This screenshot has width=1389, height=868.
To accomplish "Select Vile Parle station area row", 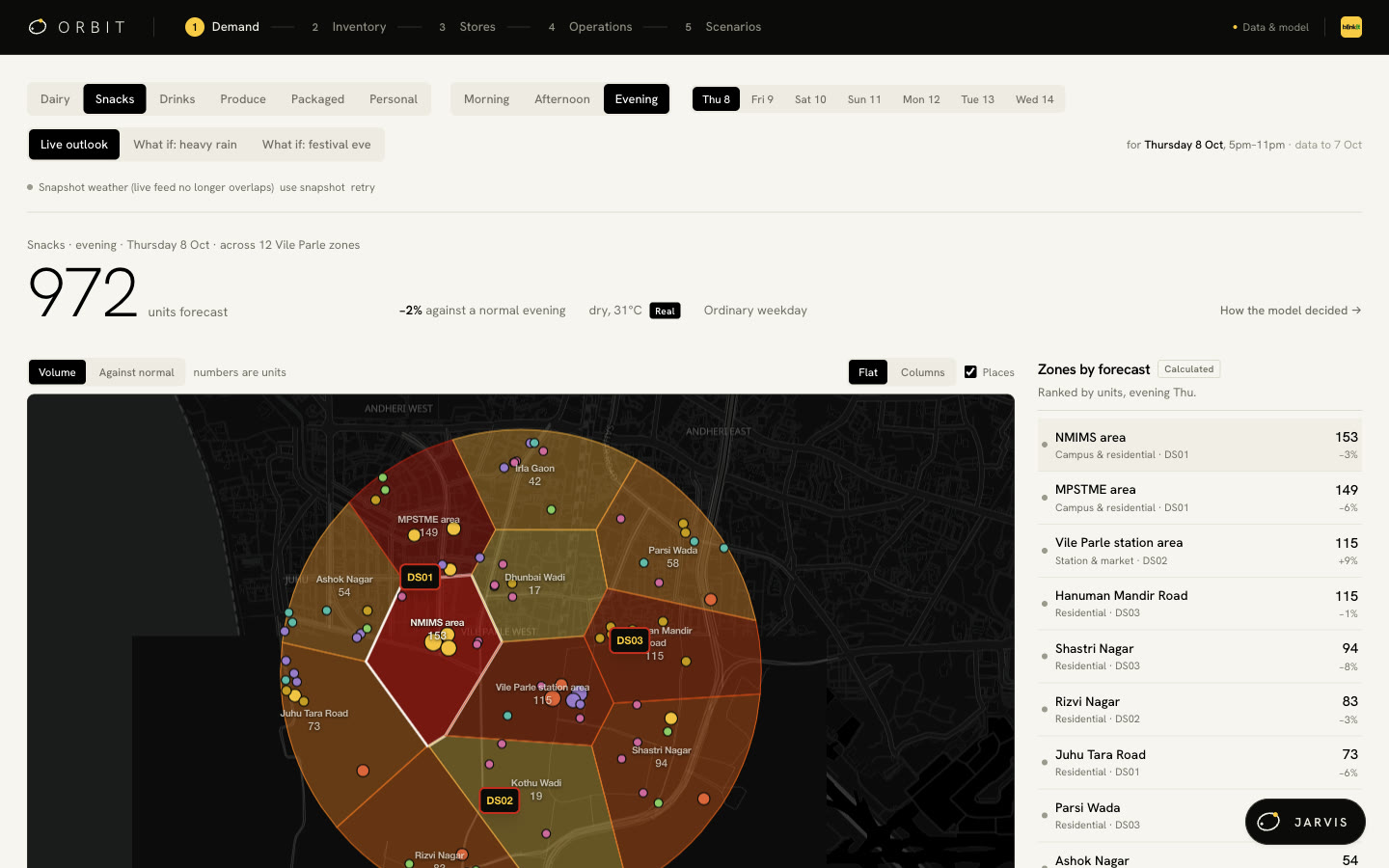I will (1200, 551).
